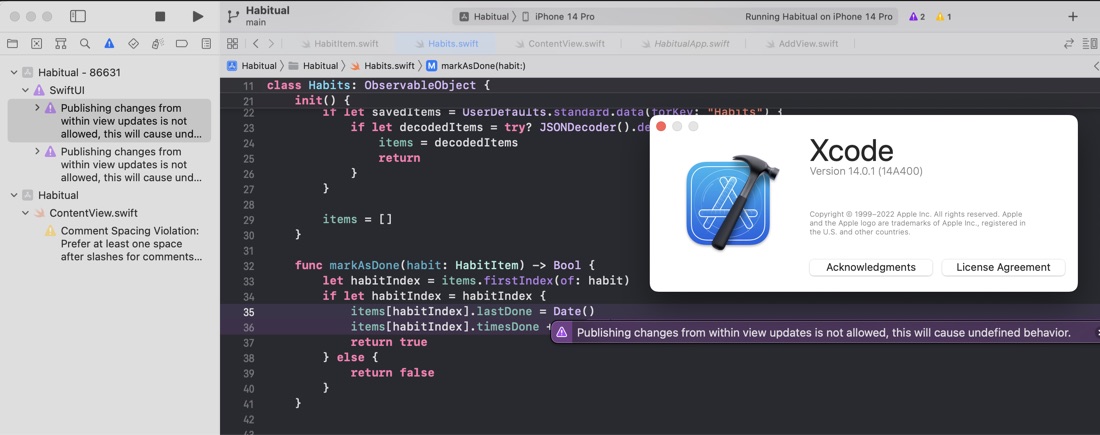Viewport: 1100px width, 435px height.
Task: Open the Project navigator folder icon
Action: click(x=12, y=44)
